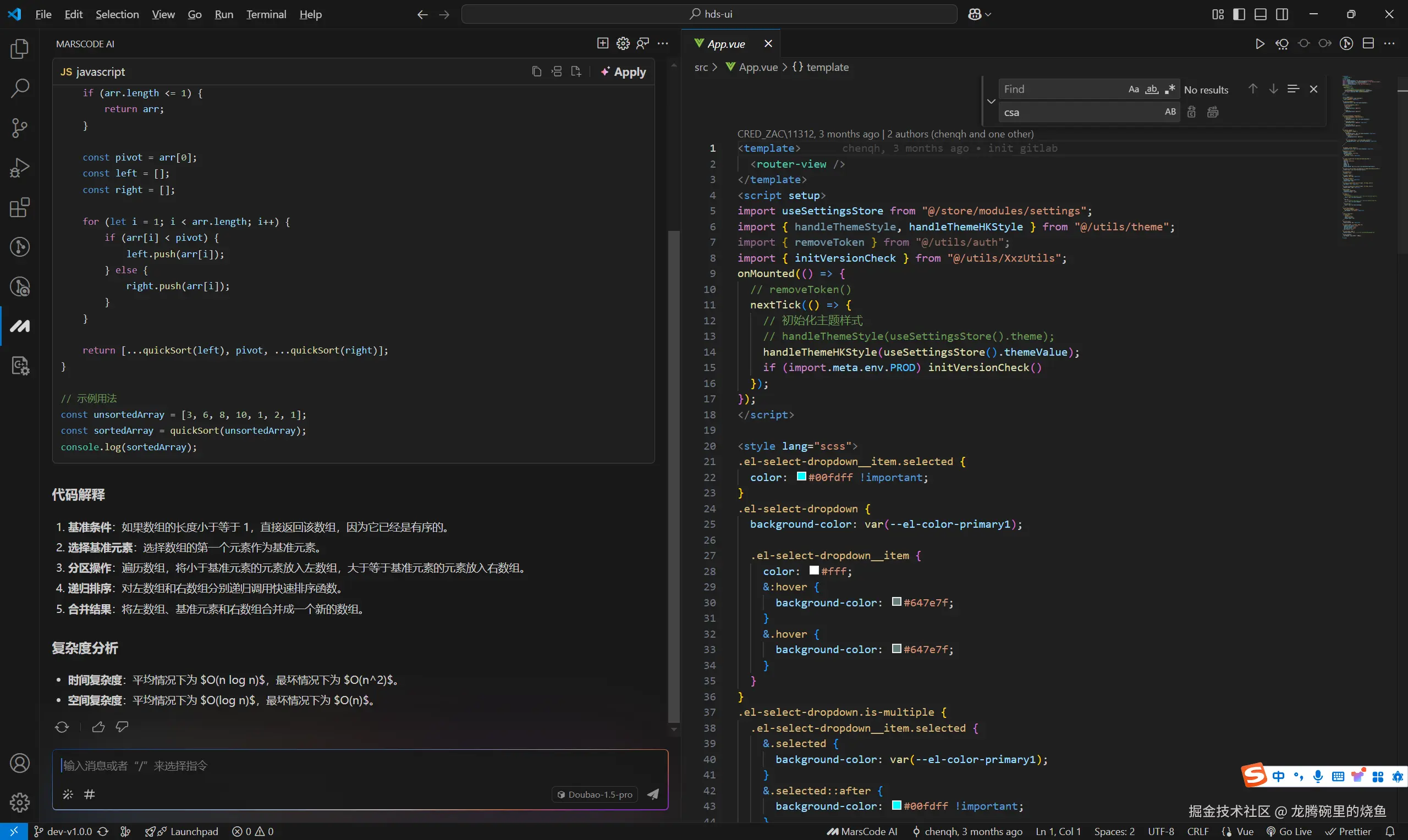Click the send message arrow icon

(653, 794)
